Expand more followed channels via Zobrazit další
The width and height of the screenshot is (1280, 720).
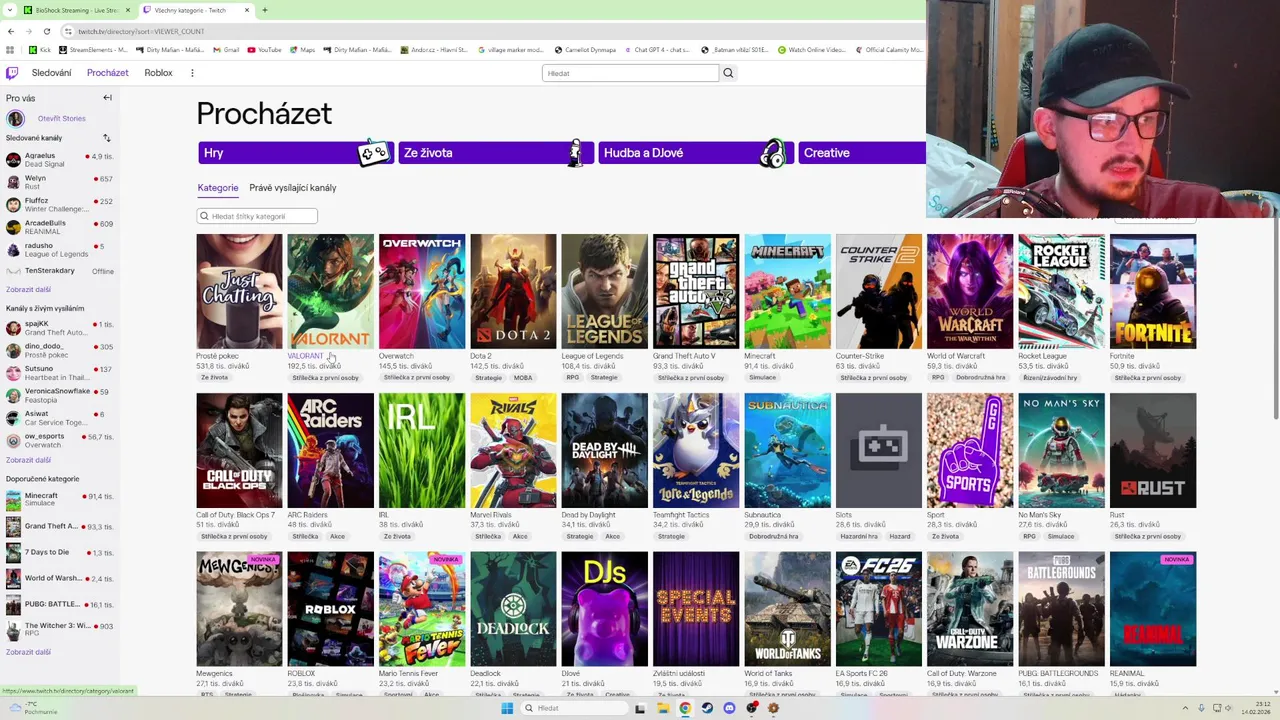28,289
